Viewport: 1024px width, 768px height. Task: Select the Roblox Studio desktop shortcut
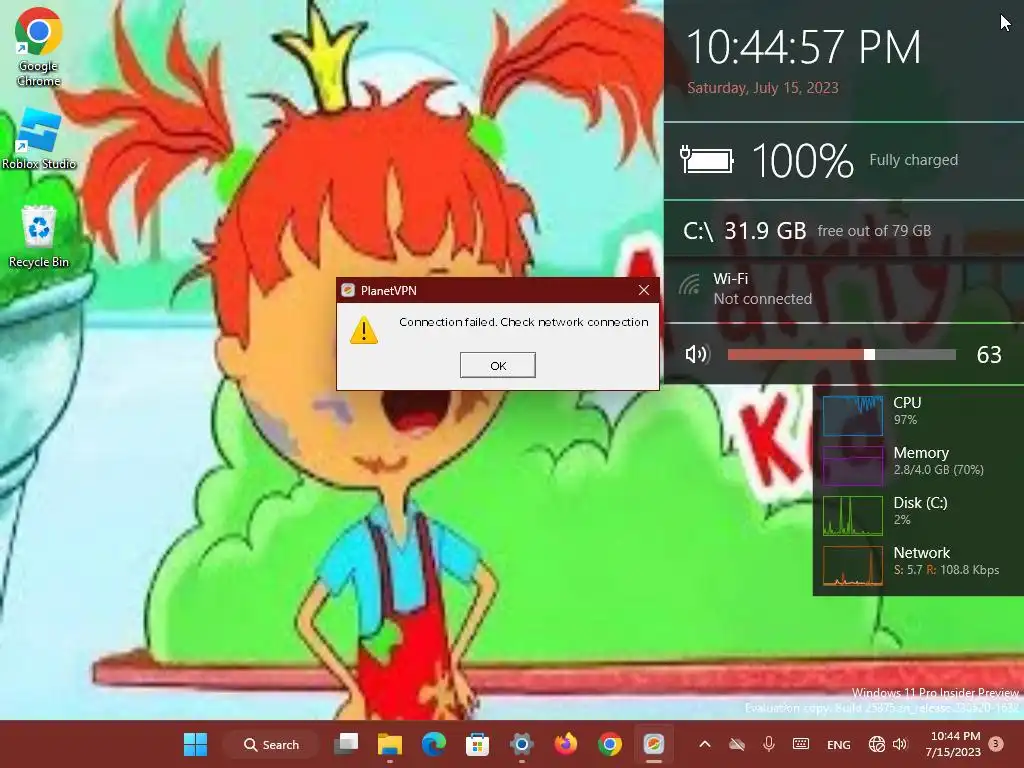pyautogui.click(x=39, y=138)
